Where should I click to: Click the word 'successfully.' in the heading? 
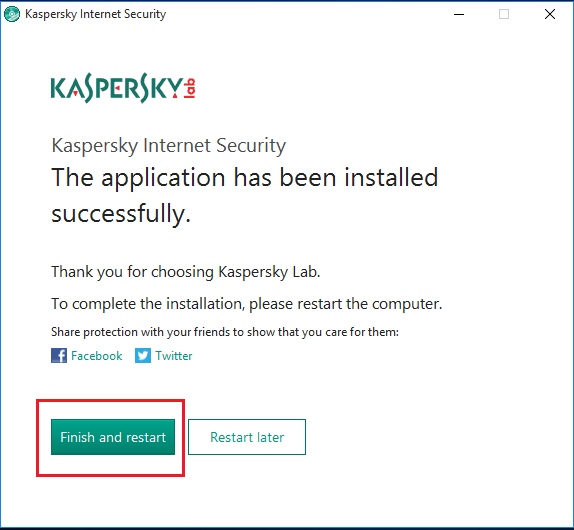click(x=121, y=215)
